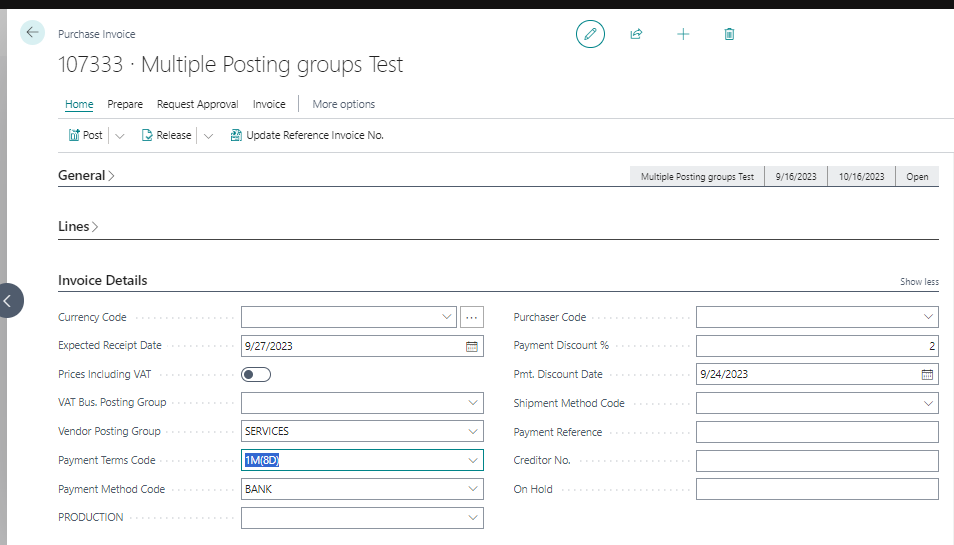Create a new invoice with plus icon
Viewport: 954px width, 545px height.
pyautogui.click(x=683, y=34)
